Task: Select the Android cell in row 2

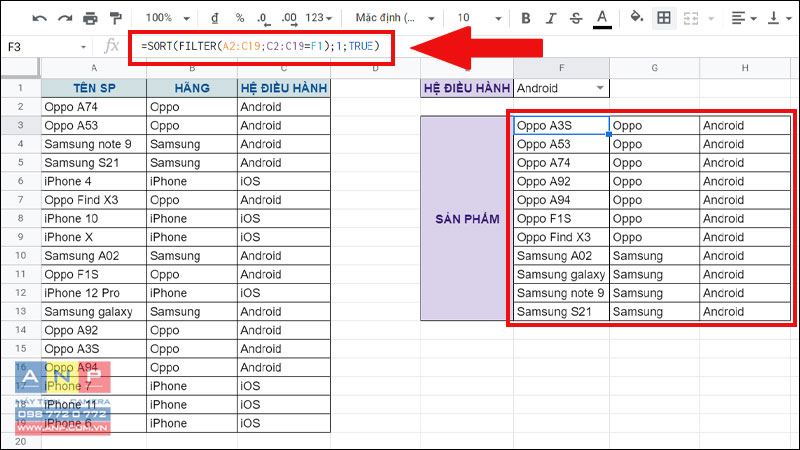Action: coord(284,107)
